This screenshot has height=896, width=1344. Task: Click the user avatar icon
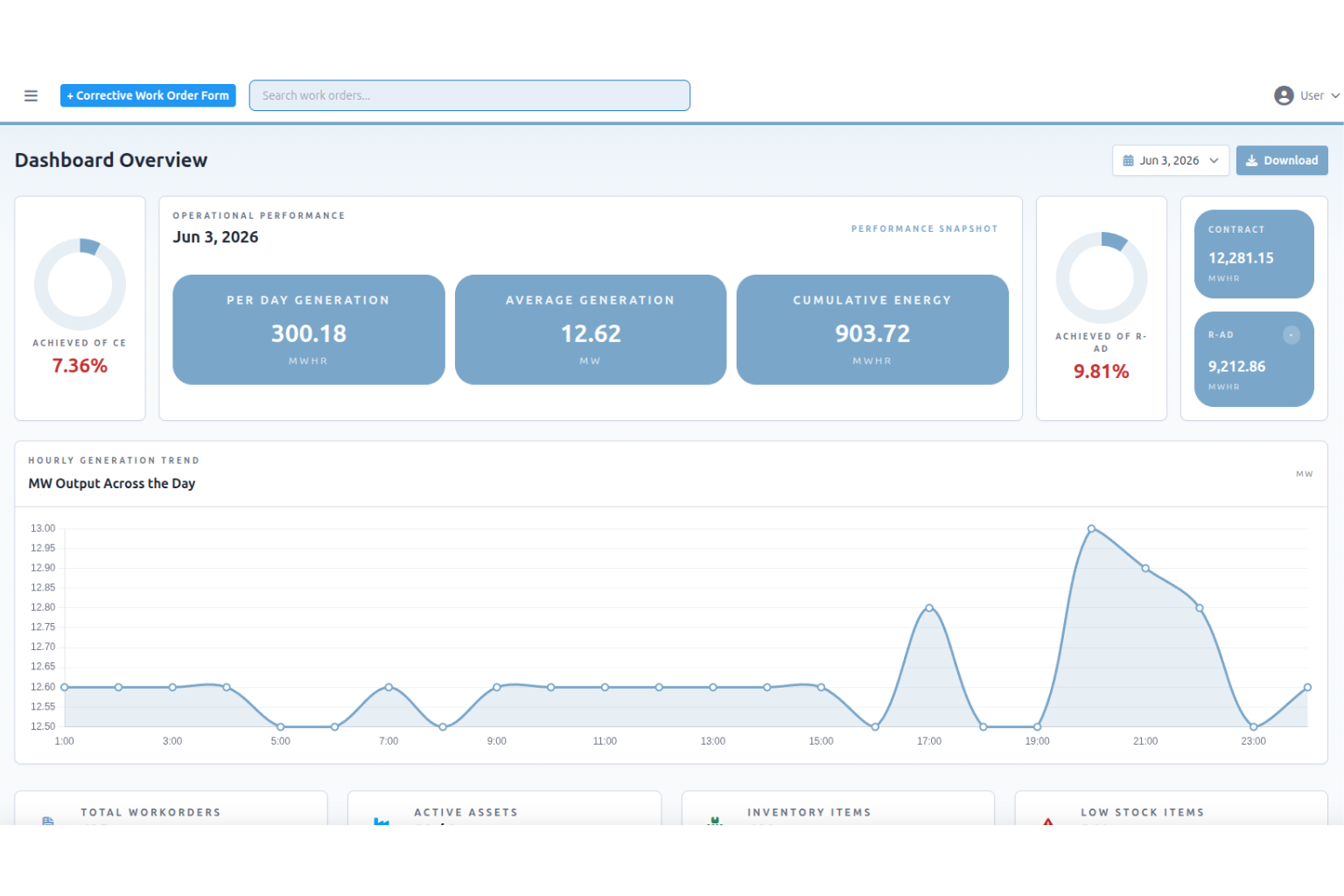tap(1284, 95)
